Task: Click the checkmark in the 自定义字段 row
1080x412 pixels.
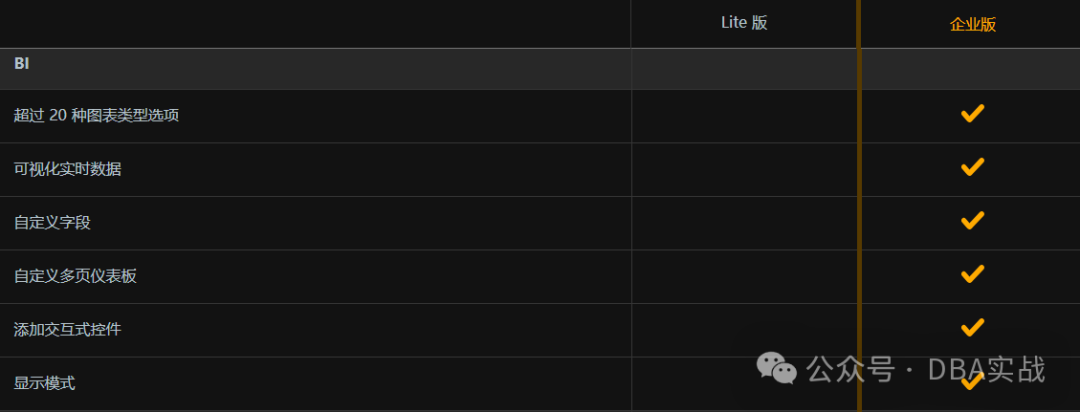Action: point(972,221)
